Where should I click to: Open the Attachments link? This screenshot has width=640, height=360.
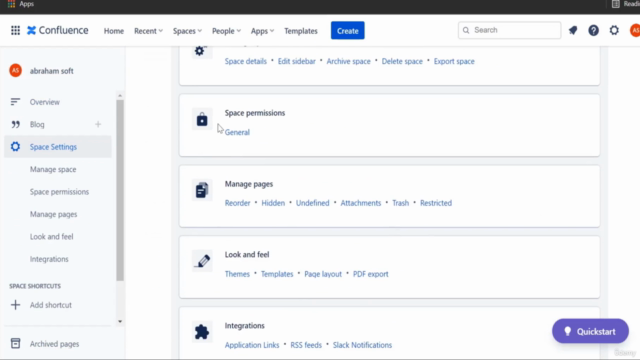pyautogui.click(x=360, y=203)
